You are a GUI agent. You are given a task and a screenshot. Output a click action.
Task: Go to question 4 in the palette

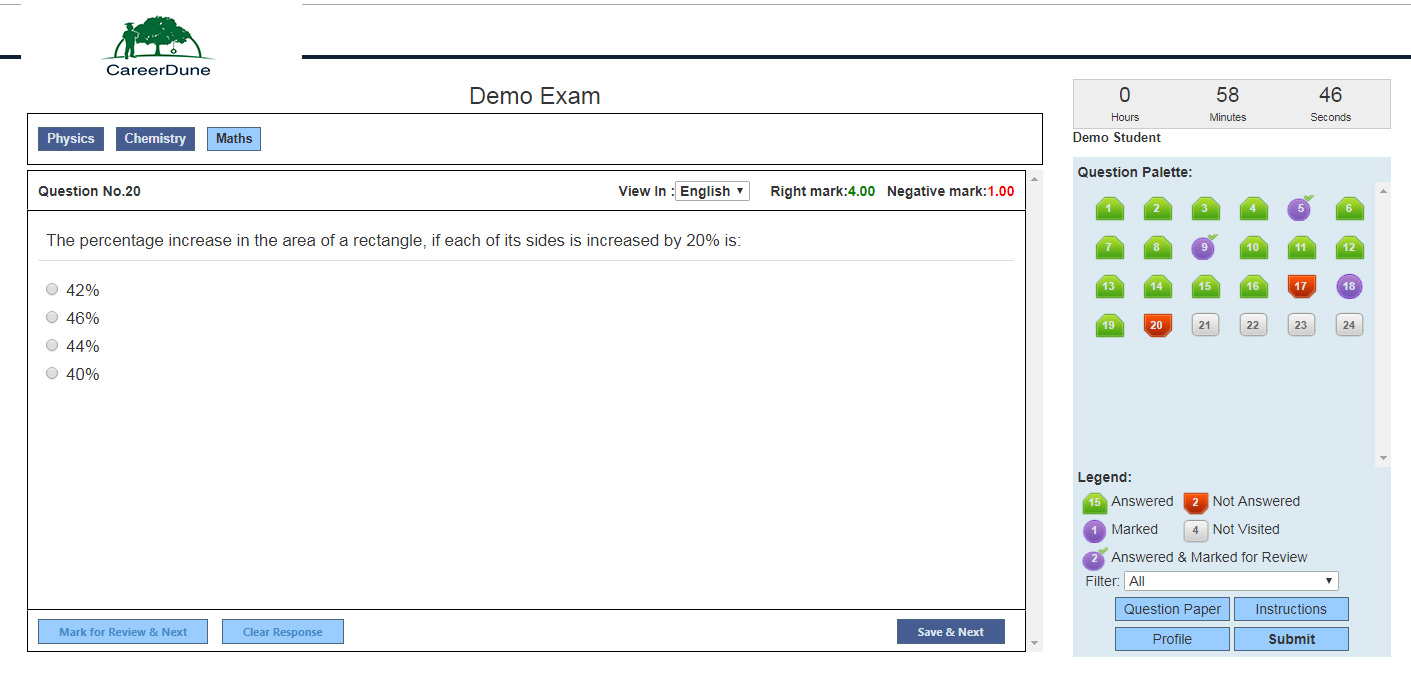point(1253,209)
